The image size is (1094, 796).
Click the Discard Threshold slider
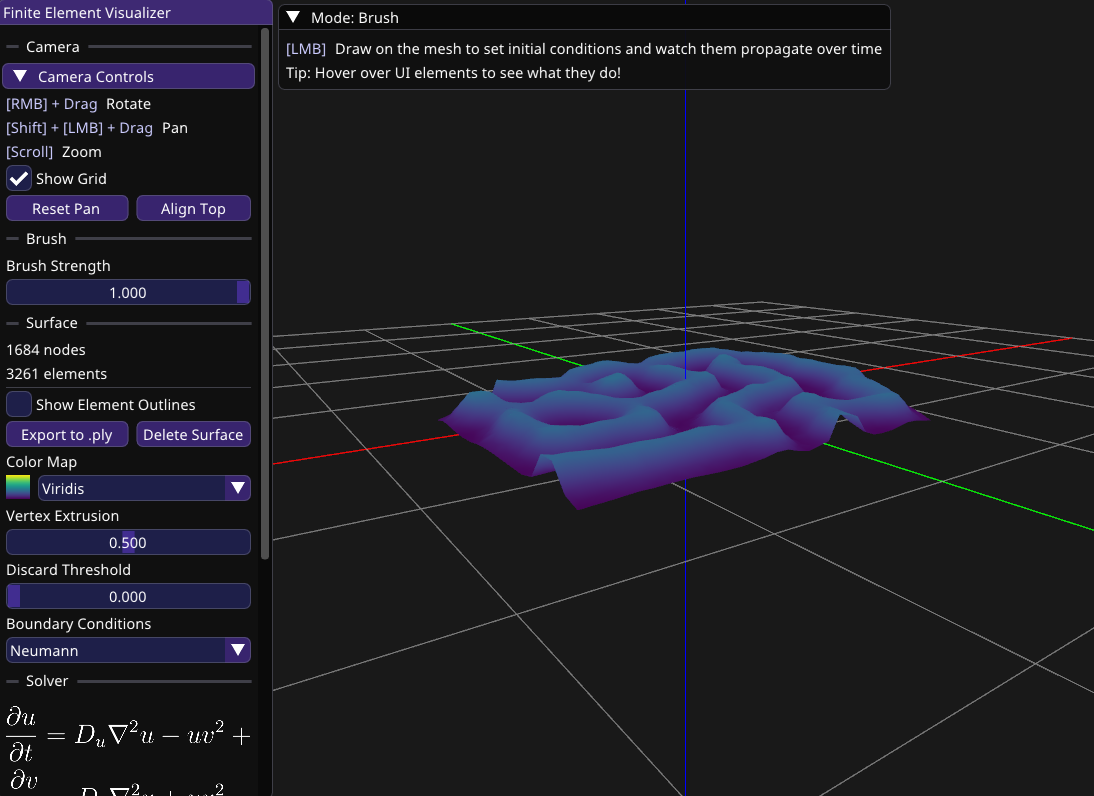point(128,597)
